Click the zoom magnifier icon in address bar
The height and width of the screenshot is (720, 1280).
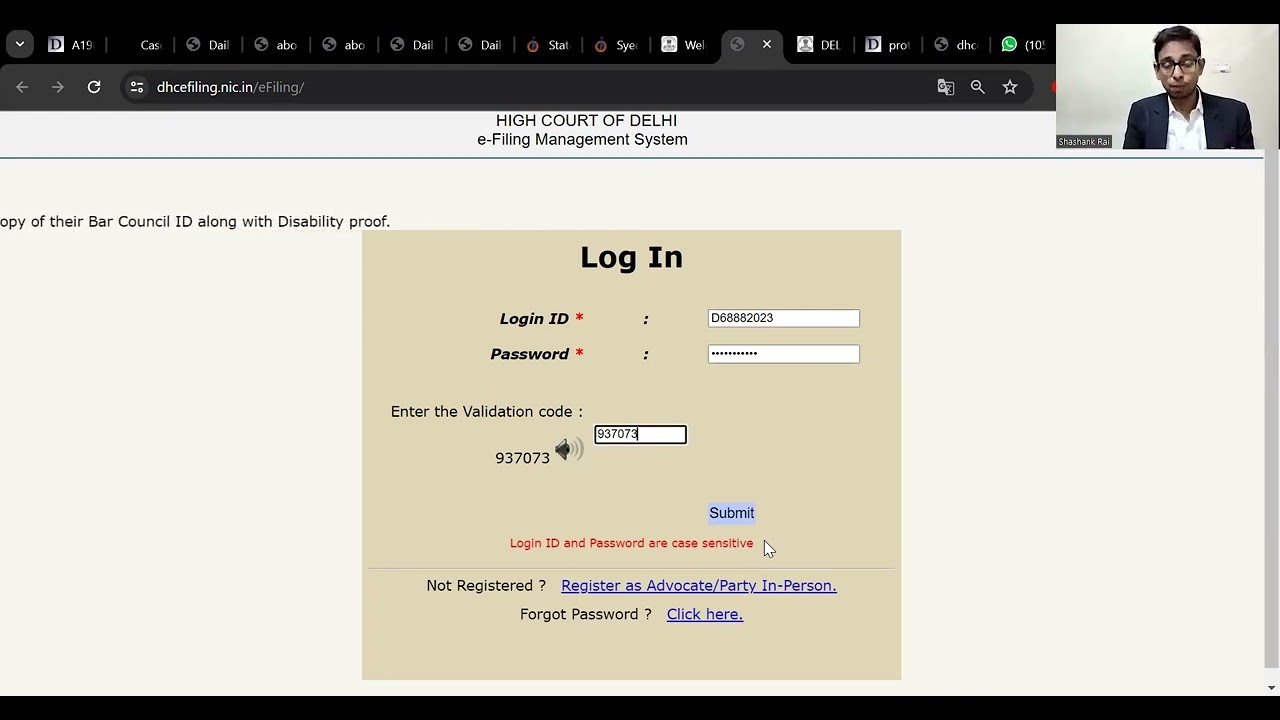click(x=978, y=87)
